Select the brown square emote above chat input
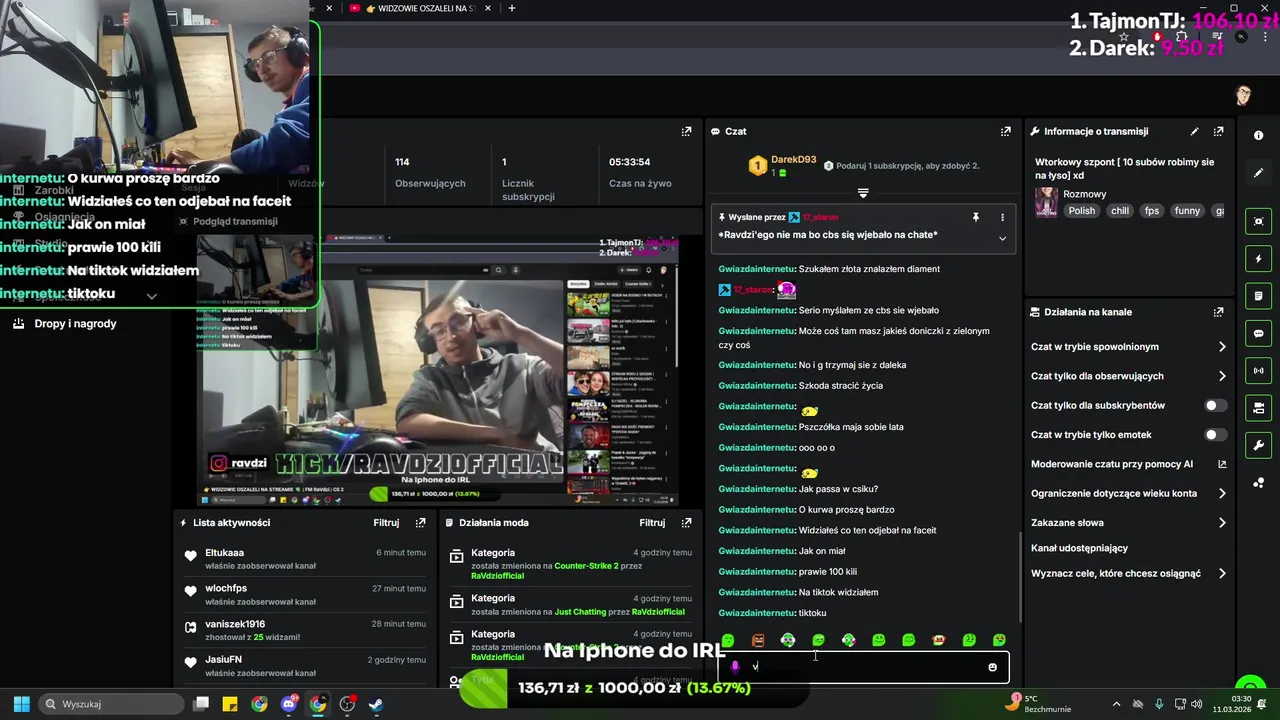Viewport: 1280px width, 720px height. (x=758, y=640)
